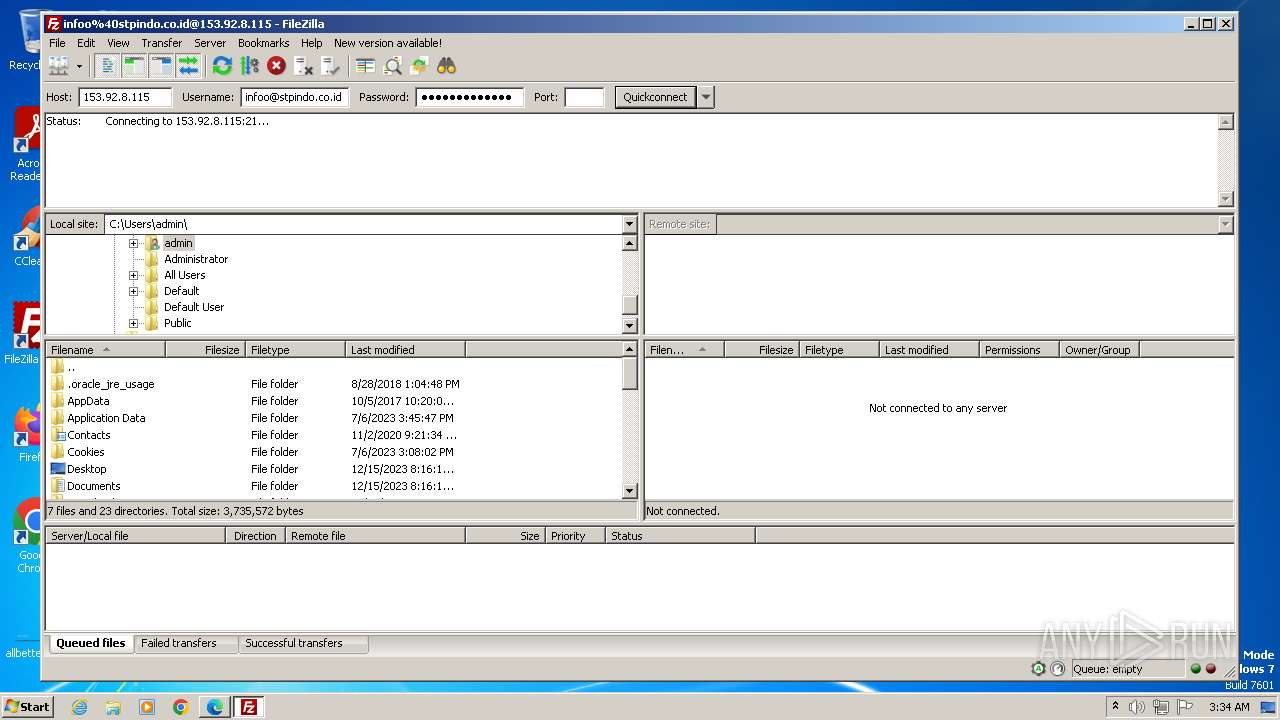The width and height of the screenshot is (1280, 720).
Task: Toggle synchronized browsing icon
Action: pos(419,66)
